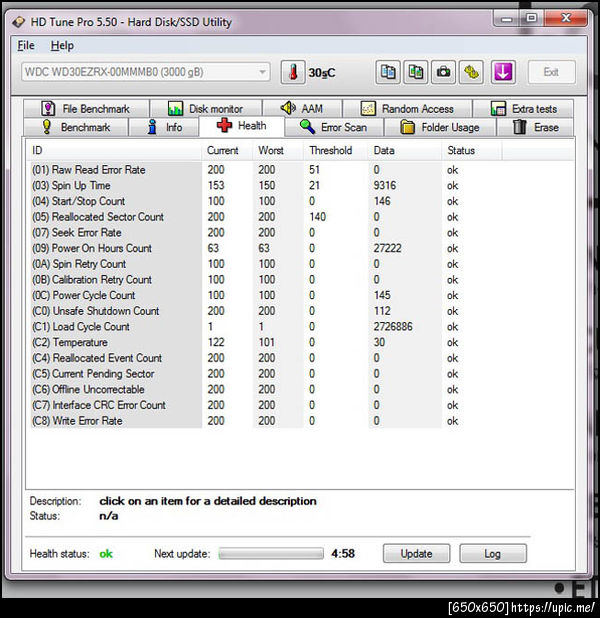Viewport: 600px width, 618px height.
Task: Click the Data column header
Action: [x=405, y=151]
